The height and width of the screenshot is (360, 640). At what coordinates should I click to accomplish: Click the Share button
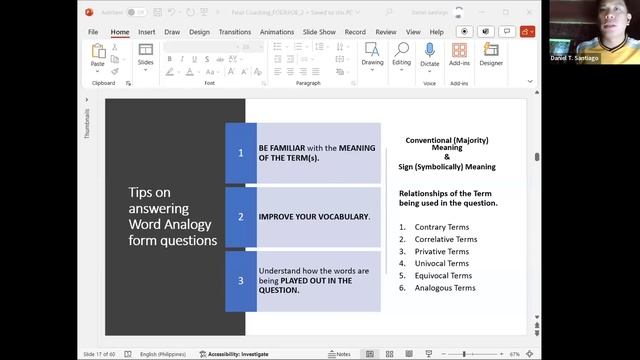527,31
